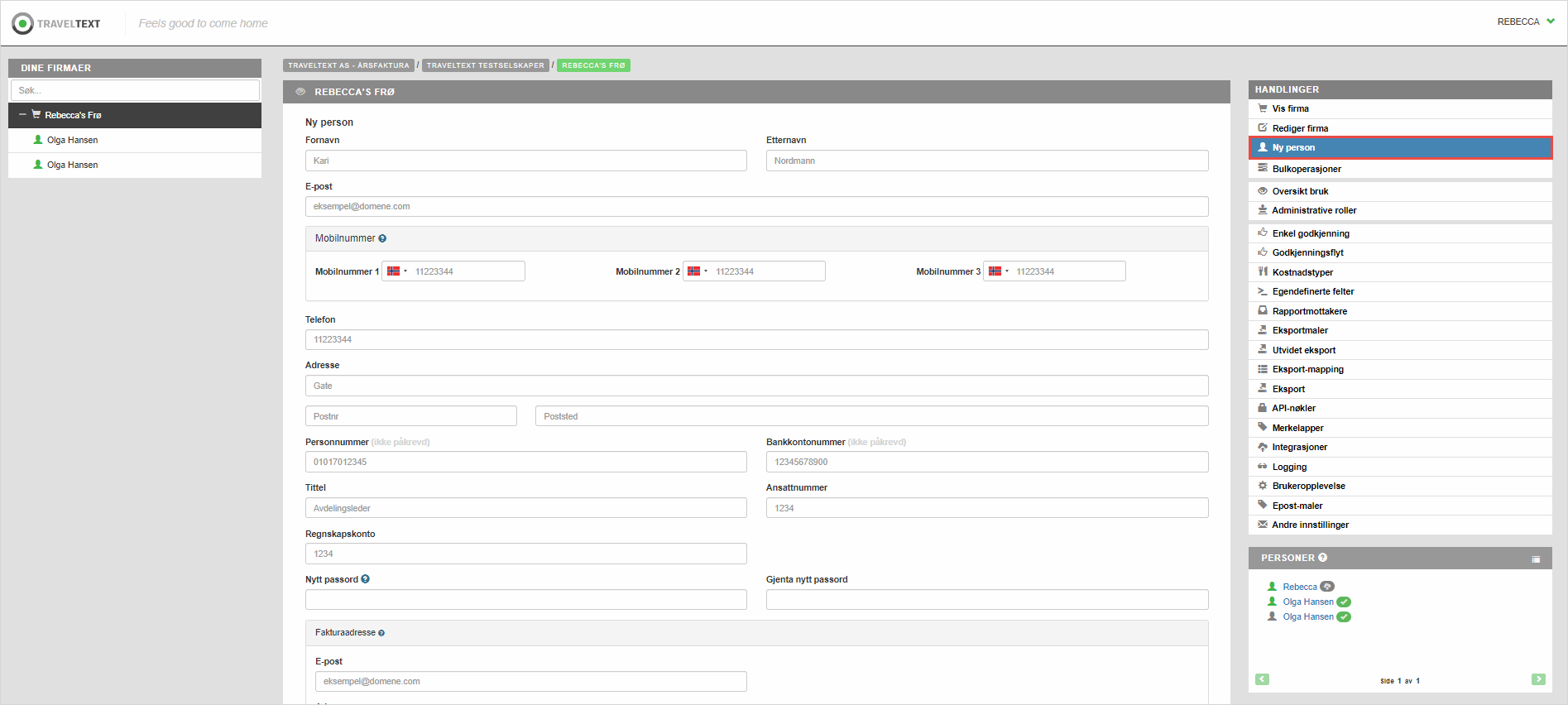Click the eye icon beside REBECCA'S FRØ header

coord(300,92)
